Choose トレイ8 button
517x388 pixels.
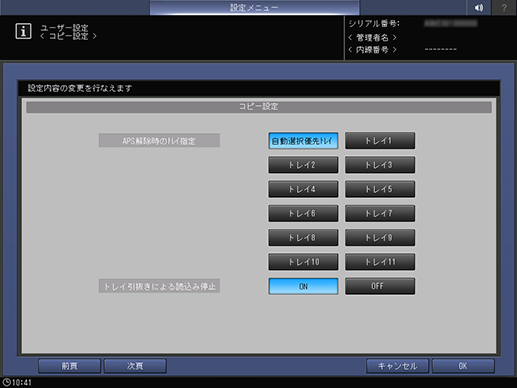(303, 238)
